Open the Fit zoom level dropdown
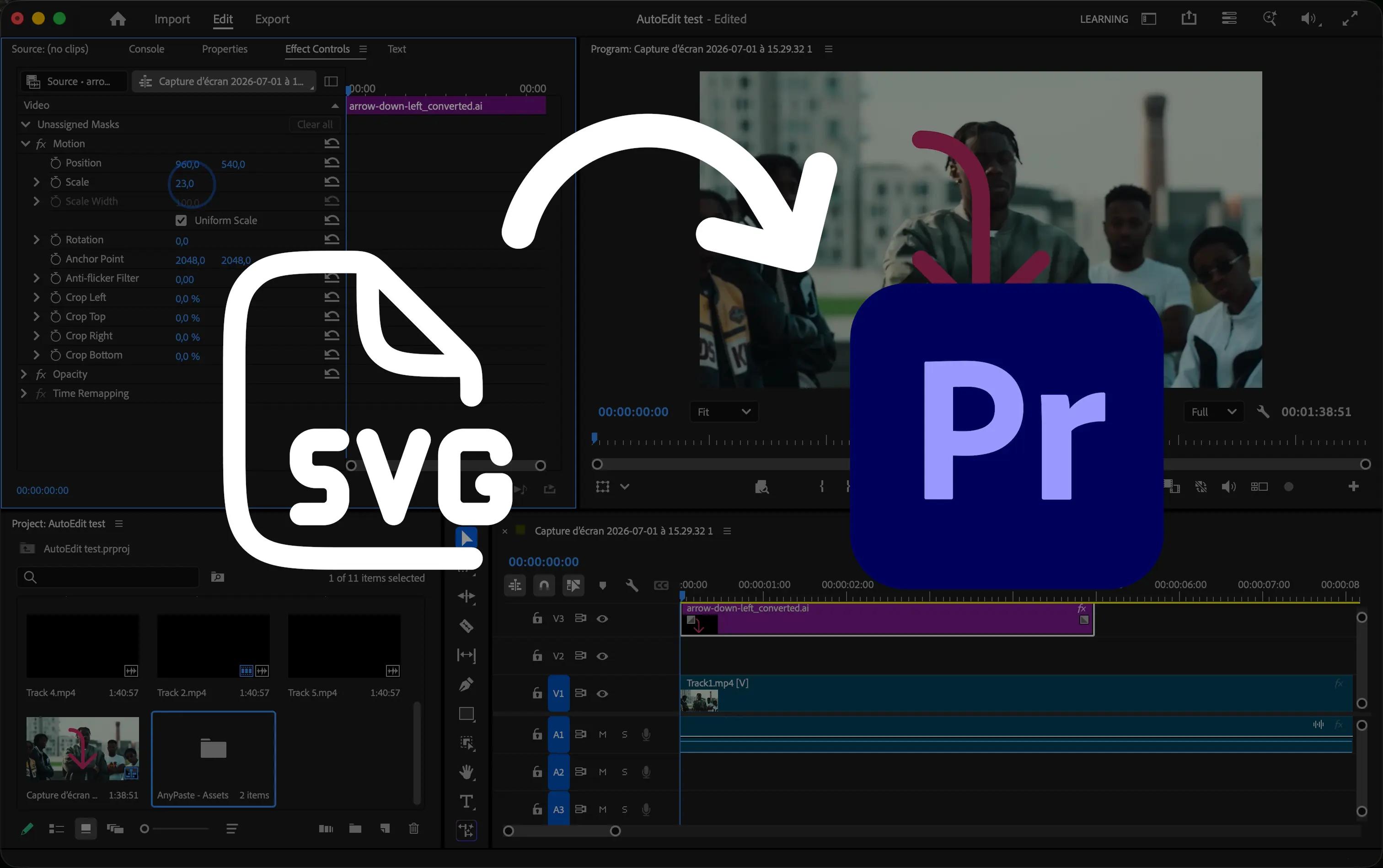The image size is (1383, 868). [724, 412]
